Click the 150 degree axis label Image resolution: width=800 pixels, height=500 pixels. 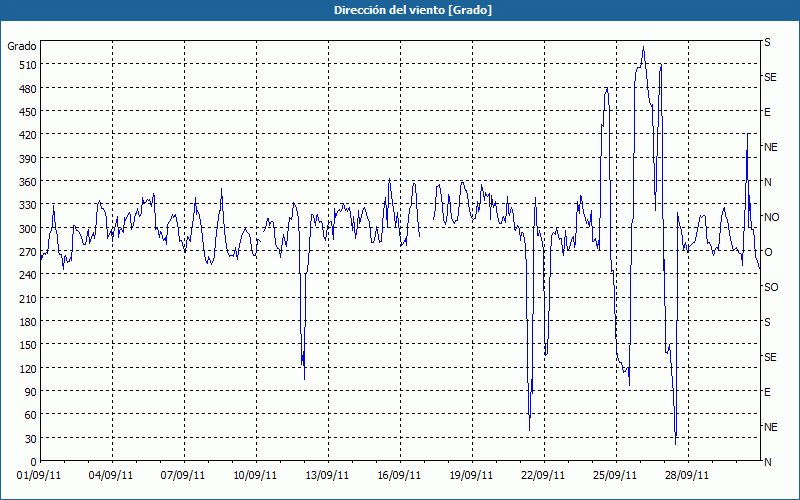[x=27, y=345]
